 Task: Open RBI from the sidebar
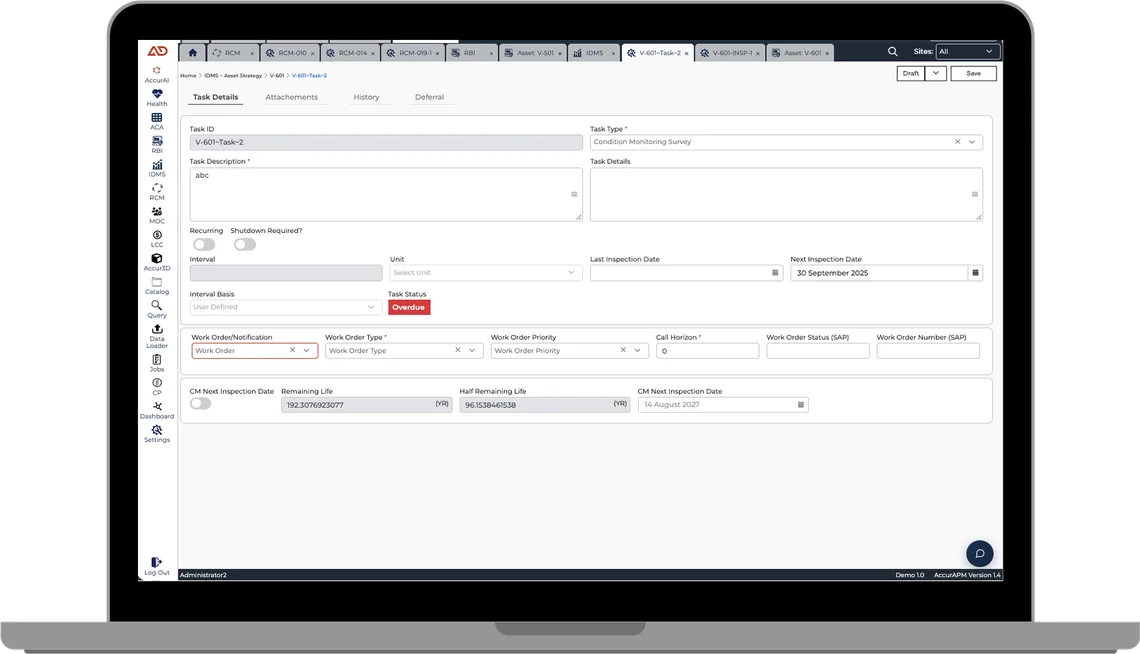[156, 145]
